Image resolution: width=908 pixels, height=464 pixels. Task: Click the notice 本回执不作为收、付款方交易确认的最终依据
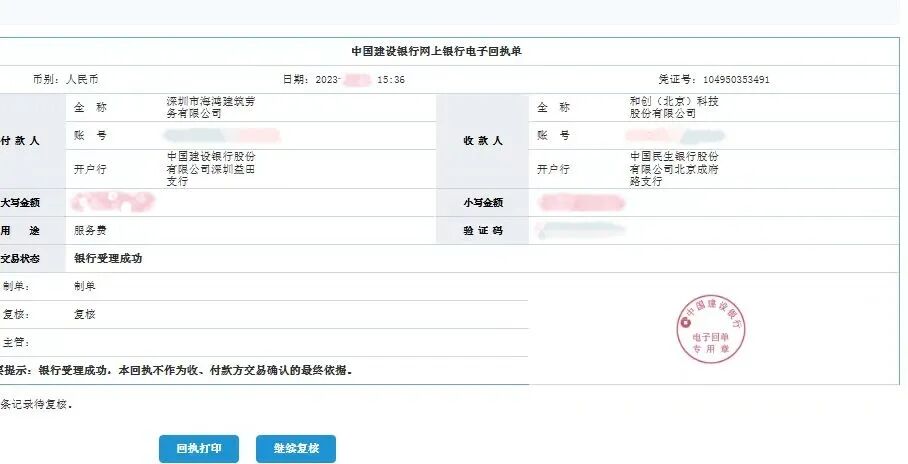tap(235, 371)
